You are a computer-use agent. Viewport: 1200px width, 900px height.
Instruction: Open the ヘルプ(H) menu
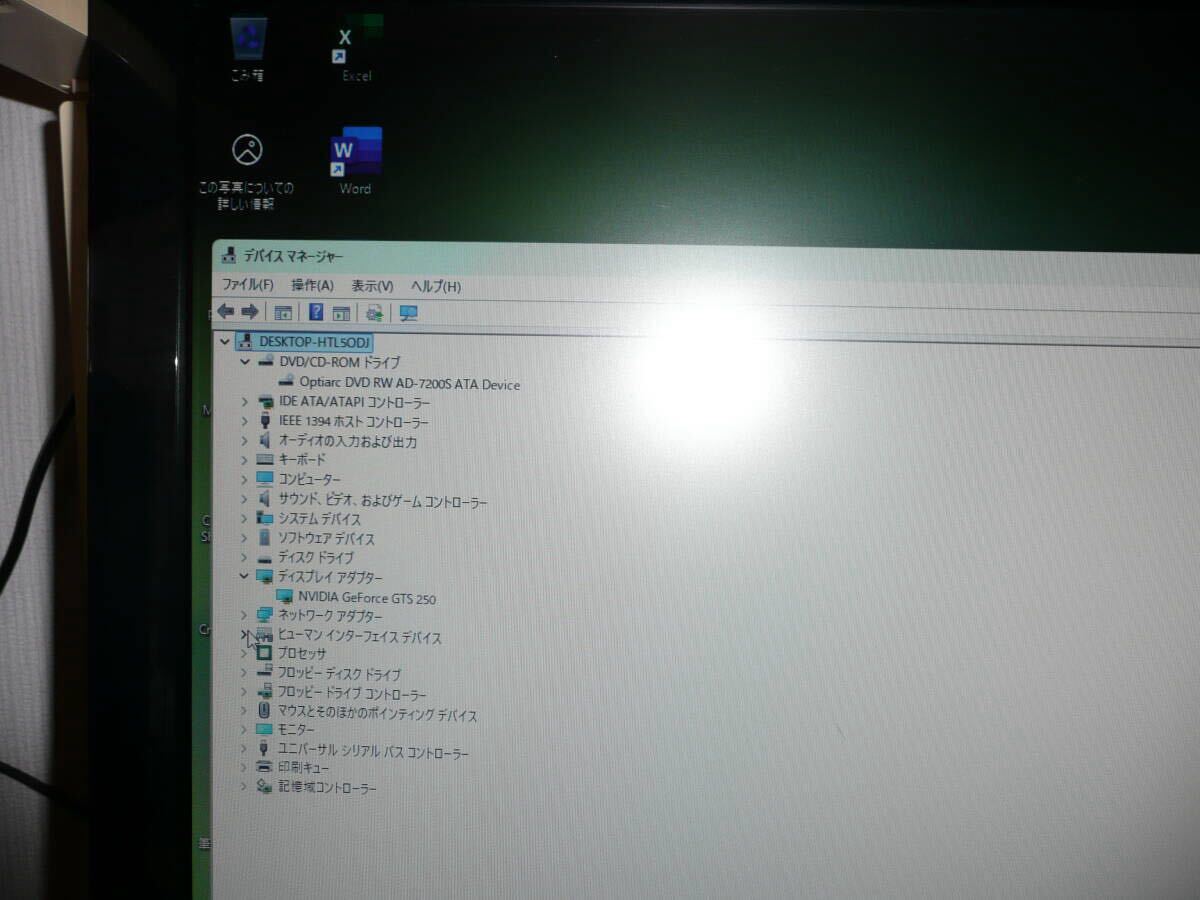point(436,287)
